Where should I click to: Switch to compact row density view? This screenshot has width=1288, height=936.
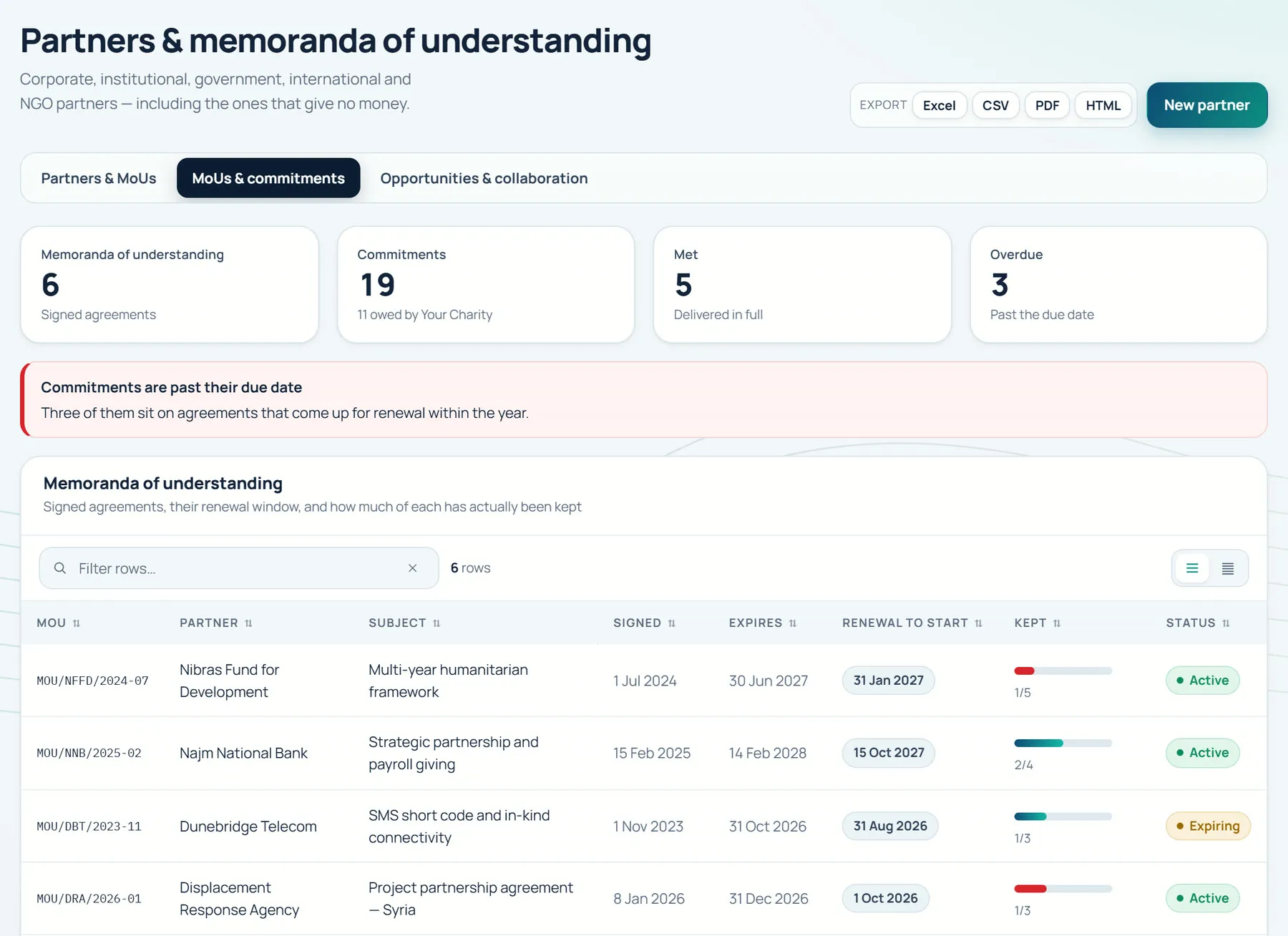(1228, 568)
